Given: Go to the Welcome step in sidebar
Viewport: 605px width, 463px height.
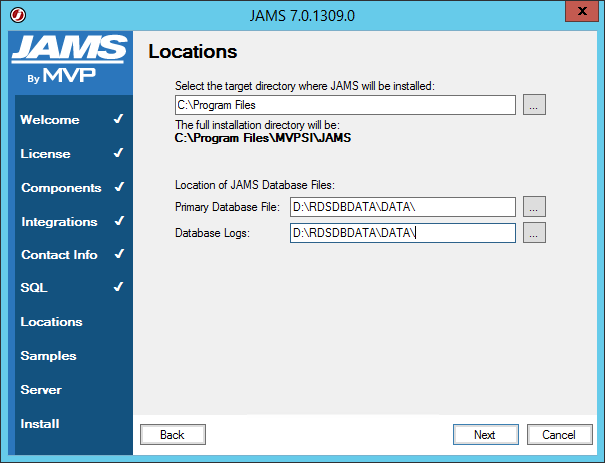Looking at the screenshot, I should click(x=50, y=120).
